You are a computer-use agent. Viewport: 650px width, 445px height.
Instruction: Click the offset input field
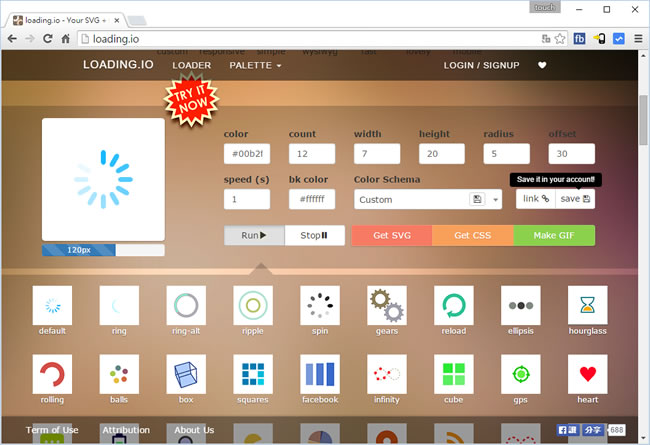[x=571, y=154]
